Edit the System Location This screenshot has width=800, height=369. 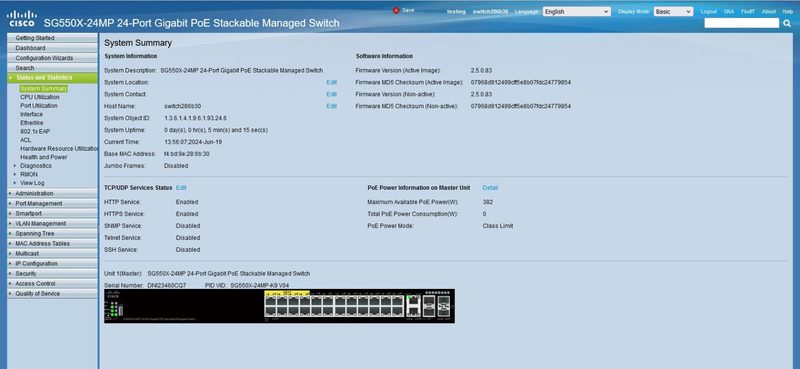[x=332, y=82]
